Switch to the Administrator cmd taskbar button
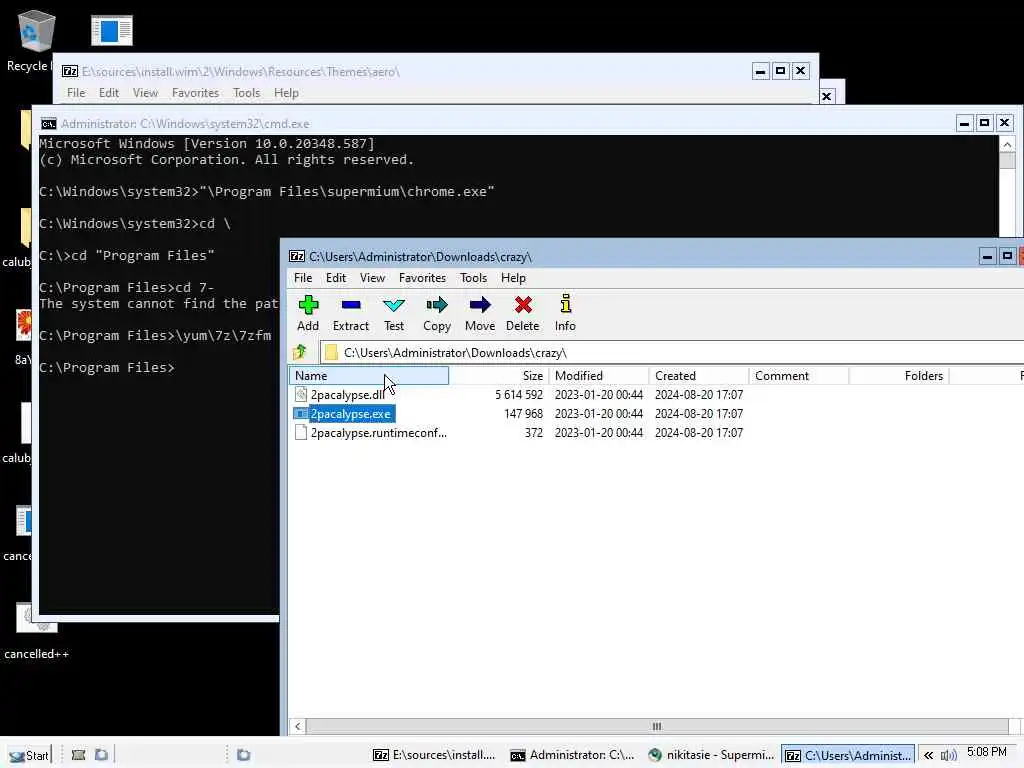 tap(572, 755)
